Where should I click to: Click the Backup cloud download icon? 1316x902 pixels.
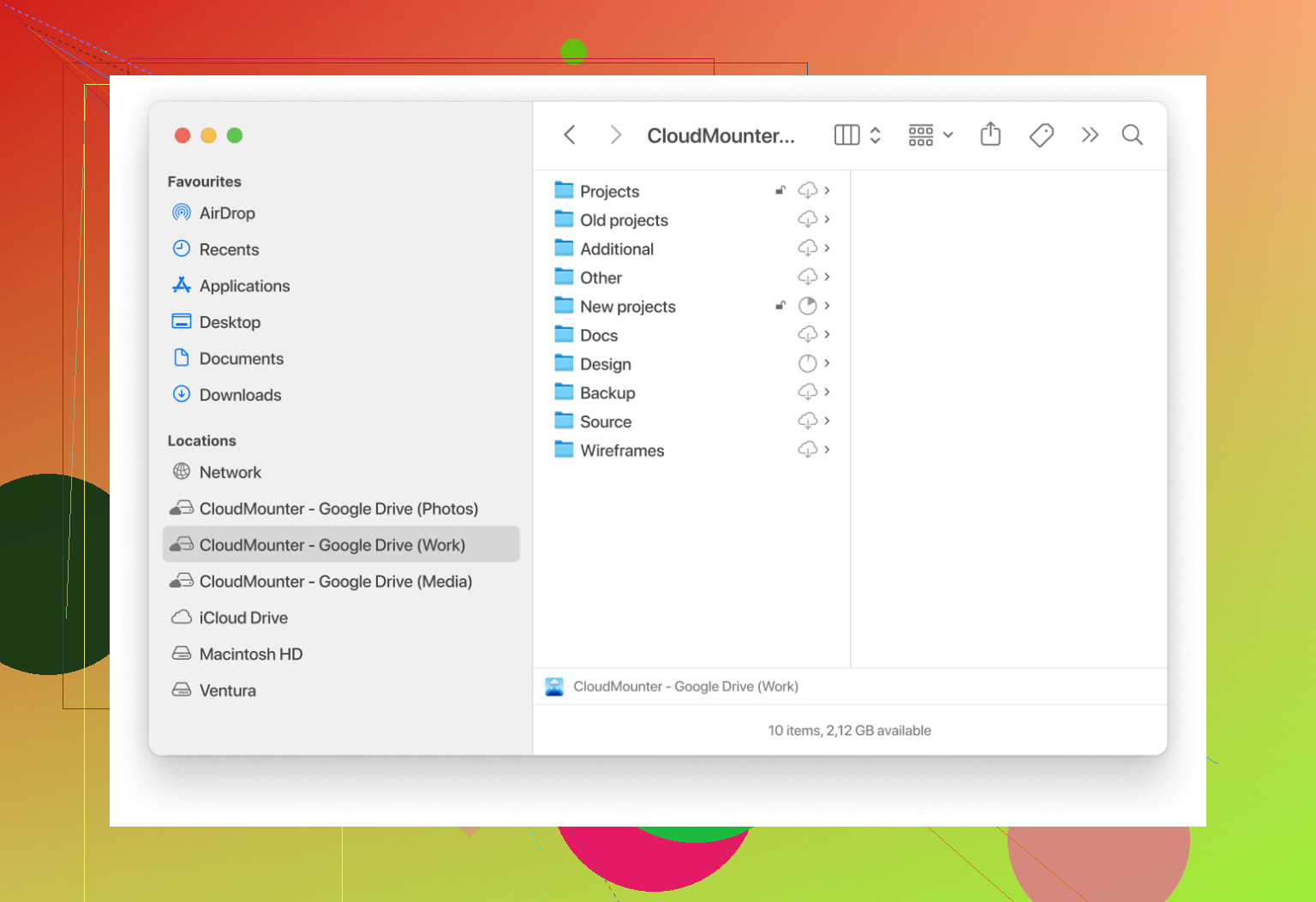(x=807, y=392)
